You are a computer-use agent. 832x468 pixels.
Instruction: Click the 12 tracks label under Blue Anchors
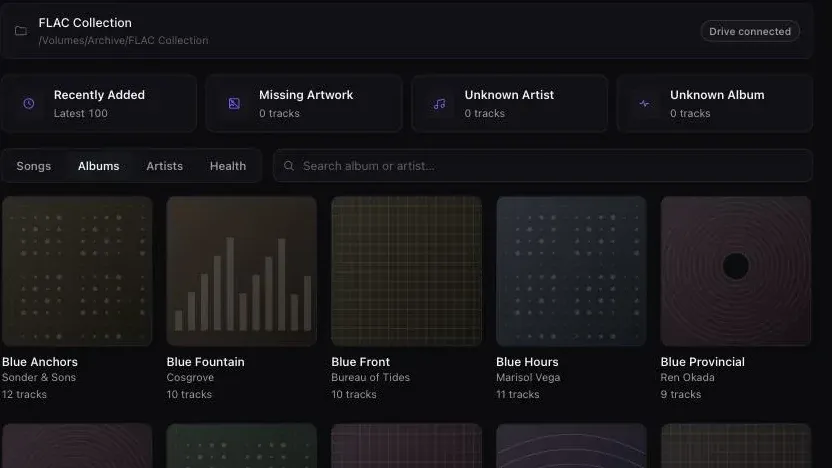pyautogui.click(x=24, y=394)
